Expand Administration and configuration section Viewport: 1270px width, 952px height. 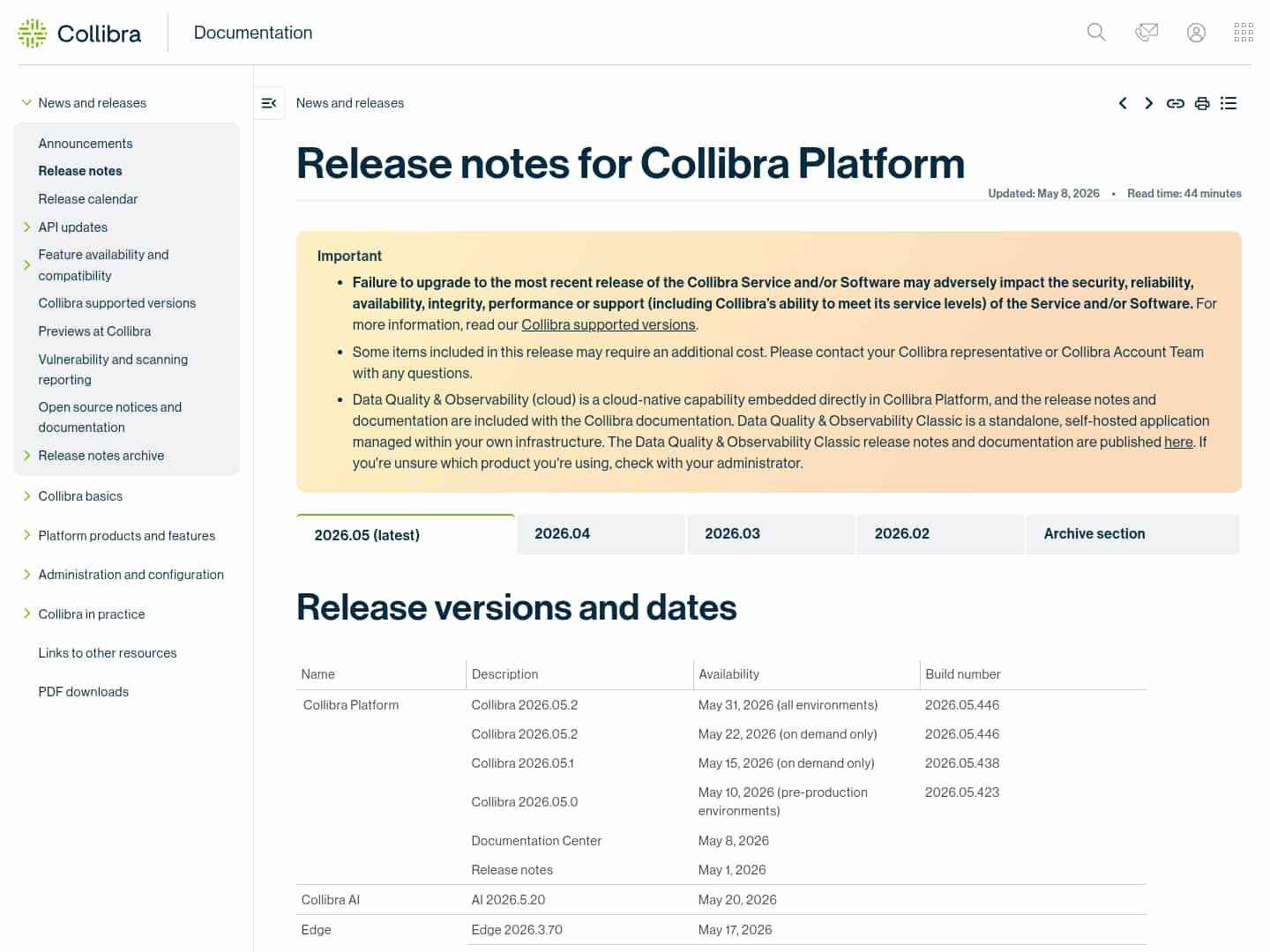pos(26,574)
